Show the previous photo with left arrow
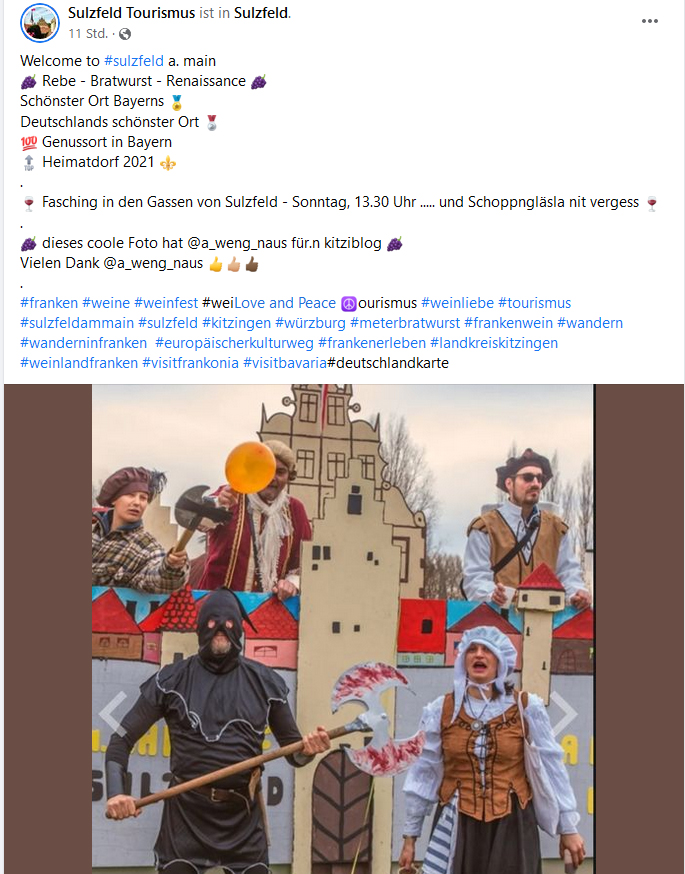This screenshot has height=874, width=685. [114, 713]
